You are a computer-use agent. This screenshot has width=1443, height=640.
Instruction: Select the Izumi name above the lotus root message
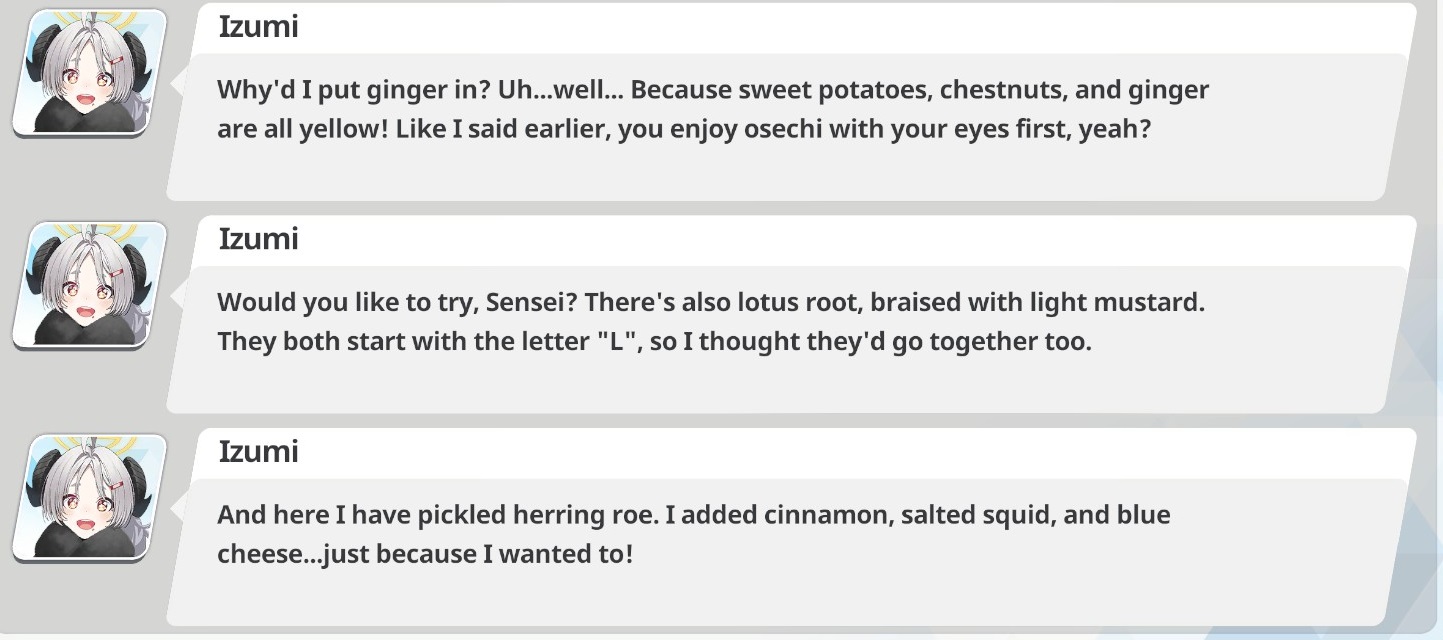(258, 239)
